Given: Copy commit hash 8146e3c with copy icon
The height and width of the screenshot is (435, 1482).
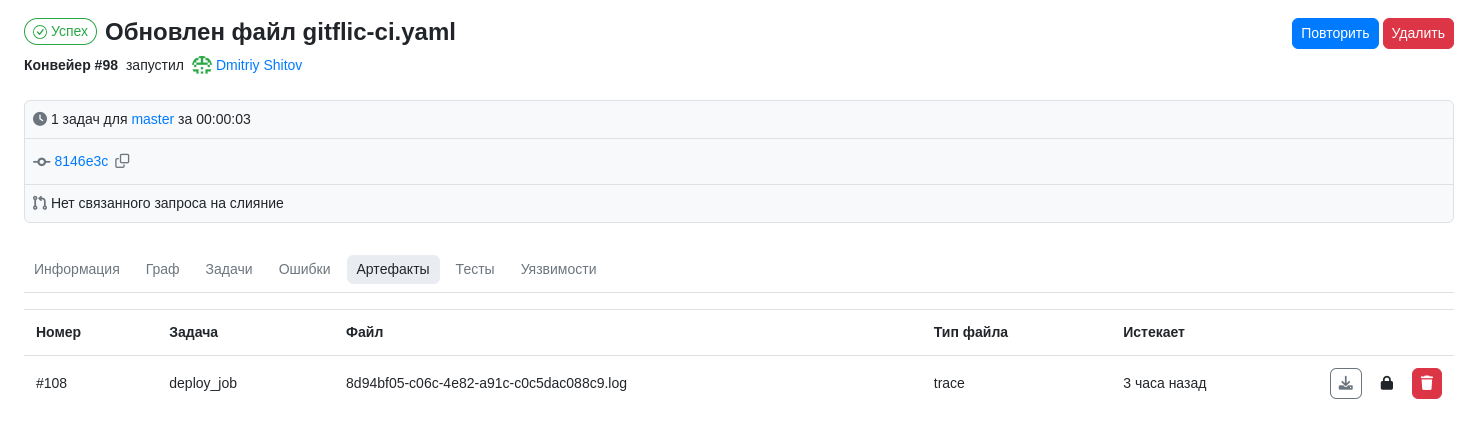Looking at the screenshot, I should (x=122, y=161).
